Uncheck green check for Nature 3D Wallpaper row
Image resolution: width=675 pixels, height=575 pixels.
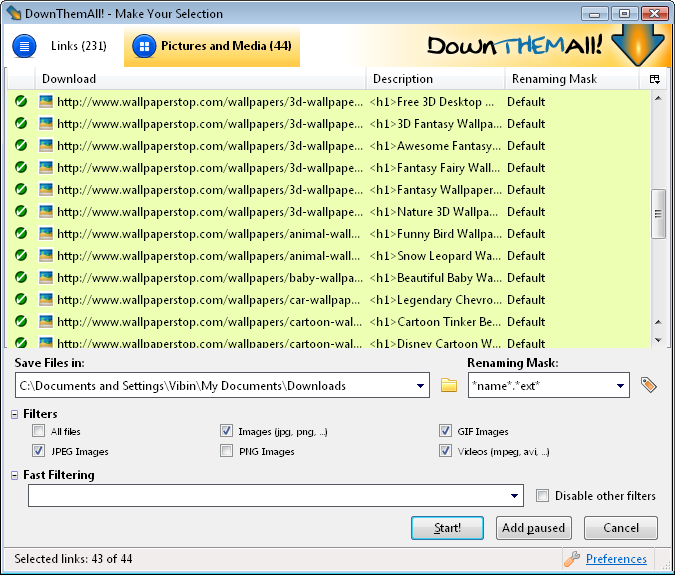click(x=21, y=211)
